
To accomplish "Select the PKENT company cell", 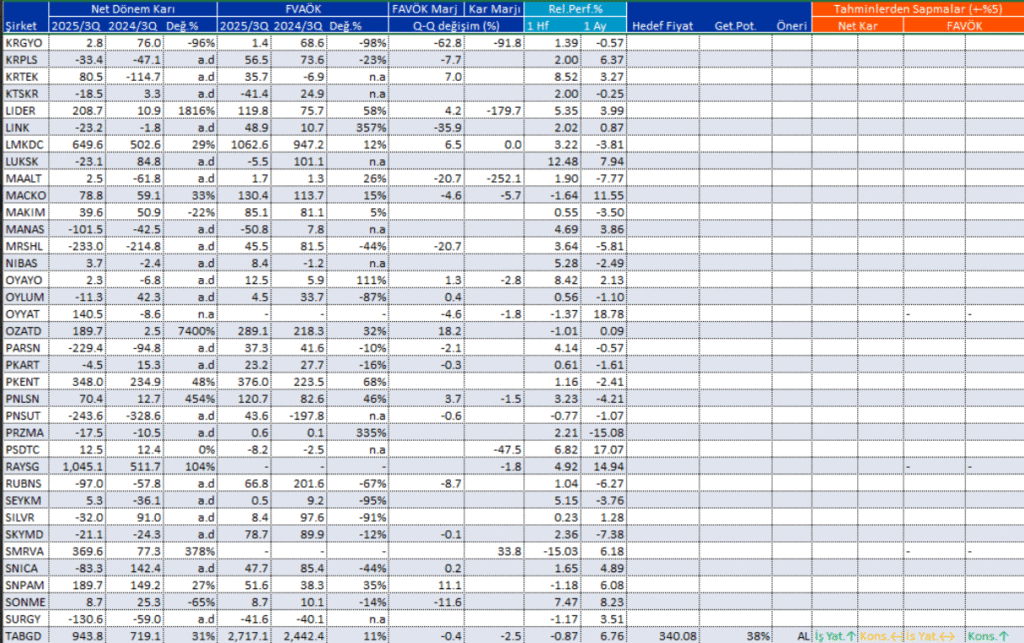I will (25, 383).
